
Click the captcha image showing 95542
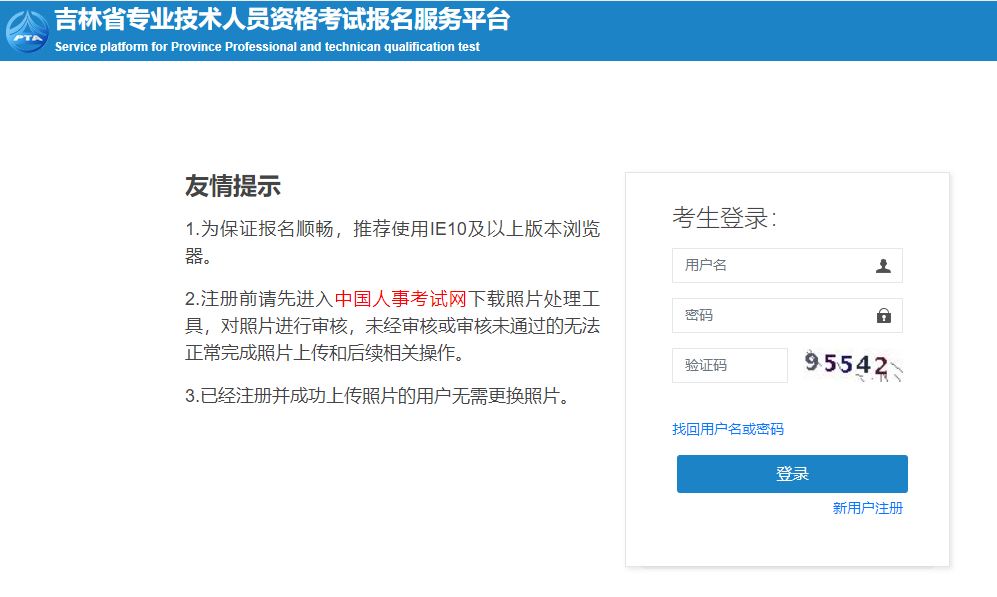pyautogui.click(x=854, y=365)
